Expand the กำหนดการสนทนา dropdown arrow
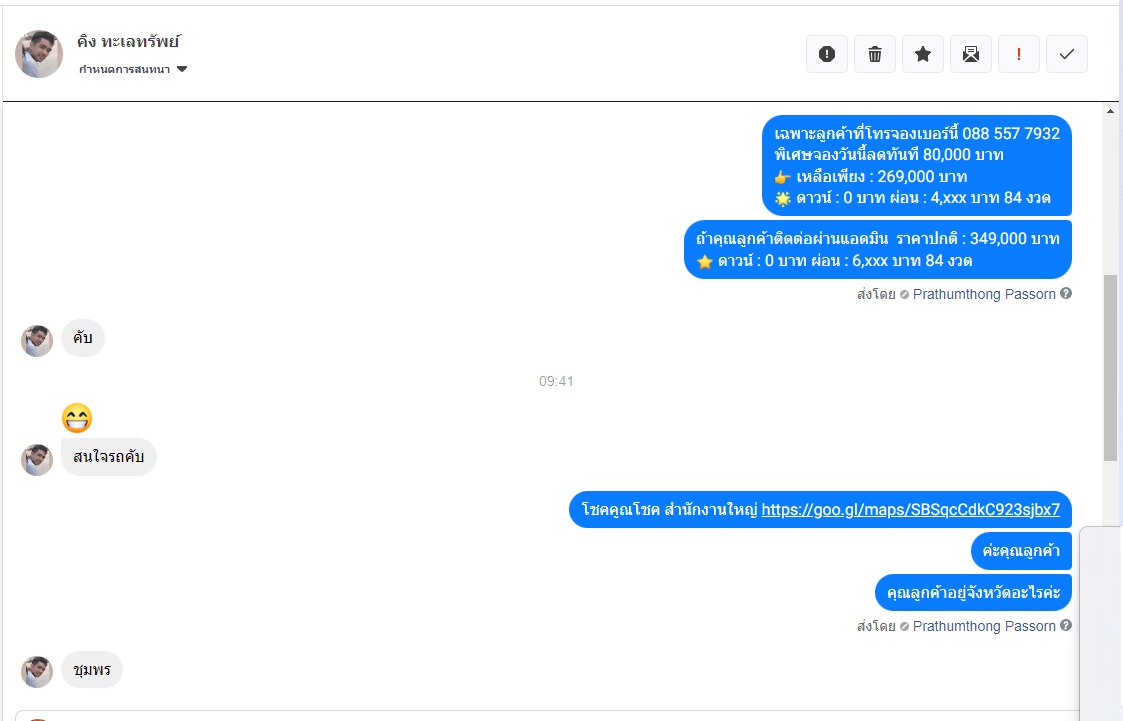The height and width of the screenshot is (721, 1123). point(182,69)
